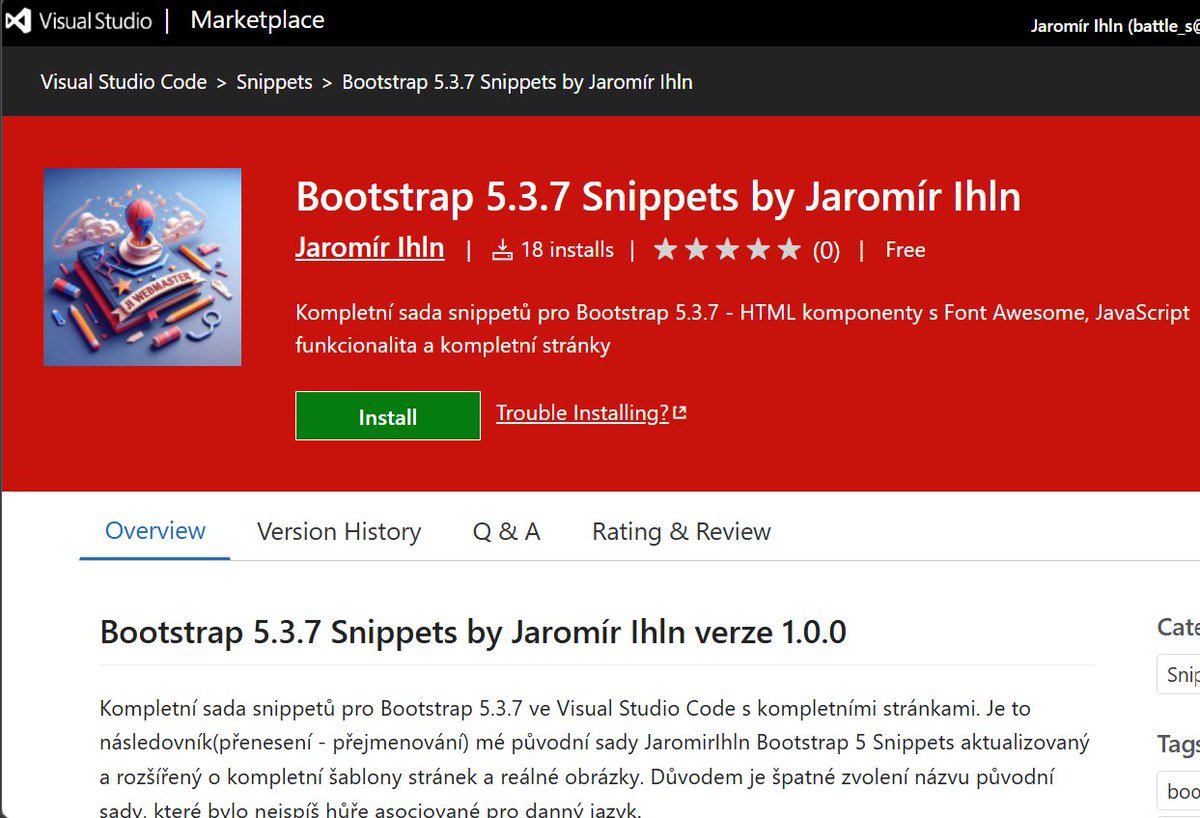Click the third rating star
The width and height of the screenshot is (1200, 818).
point(727,249)
